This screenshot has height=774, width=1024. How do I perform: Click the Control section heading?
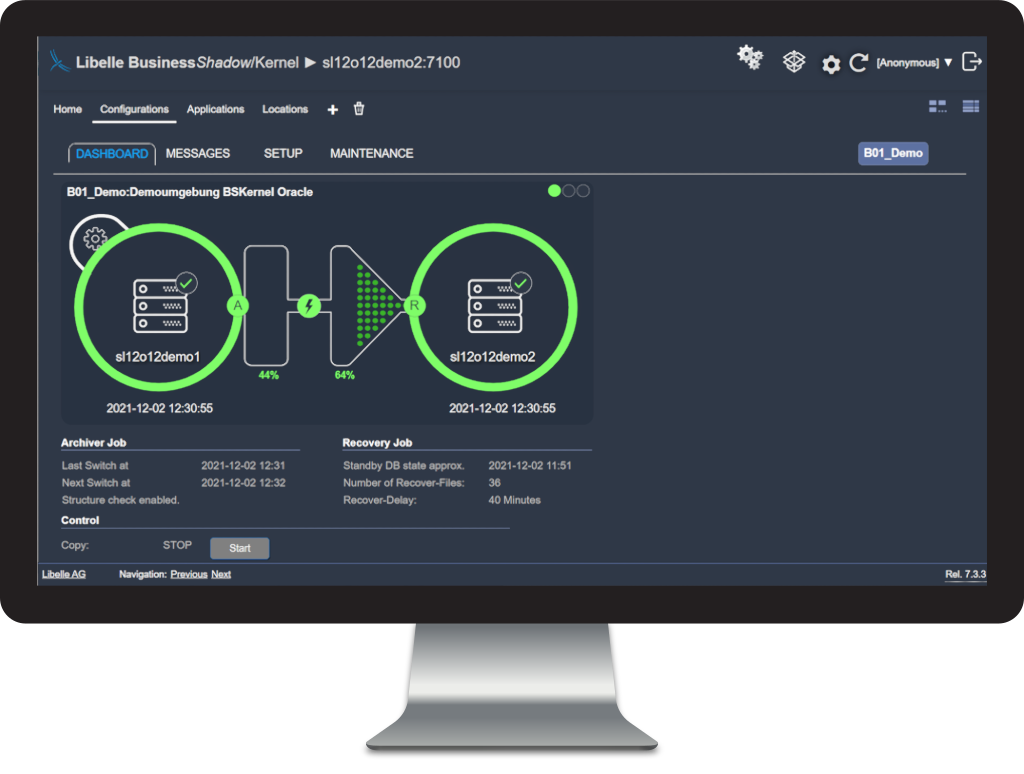point(80,521)
